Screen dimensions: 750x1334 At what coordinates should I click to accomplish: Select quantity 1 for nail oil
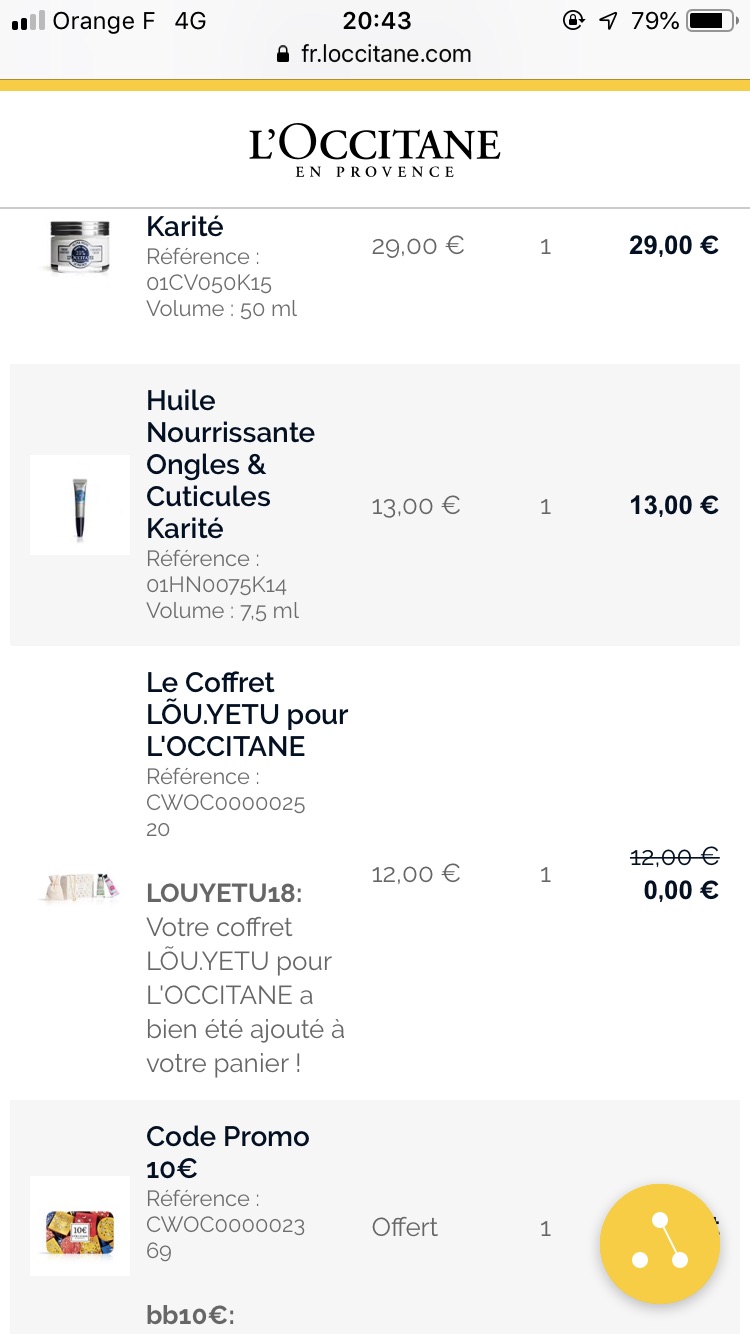pyautogui.click(x=545, y=507)
